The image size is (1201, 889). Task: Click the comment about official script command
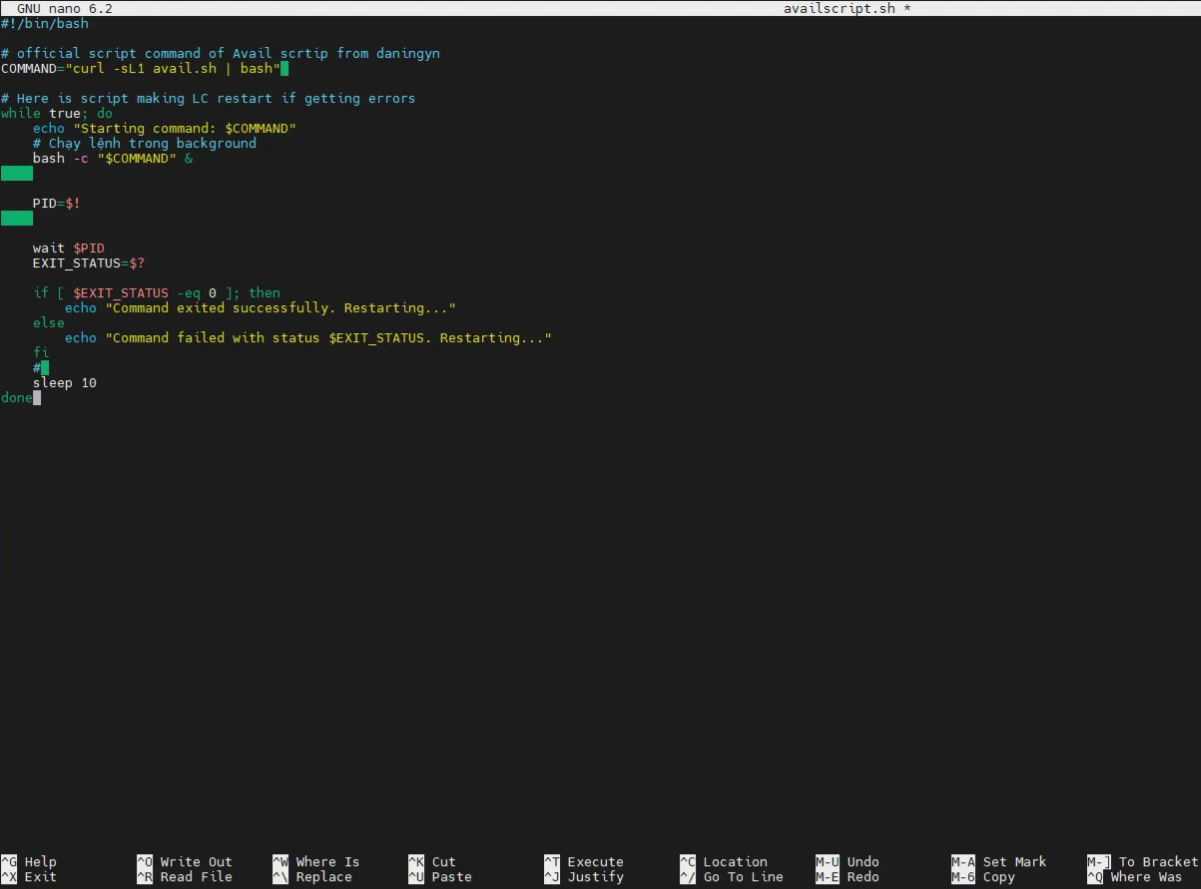click(221, 53)
